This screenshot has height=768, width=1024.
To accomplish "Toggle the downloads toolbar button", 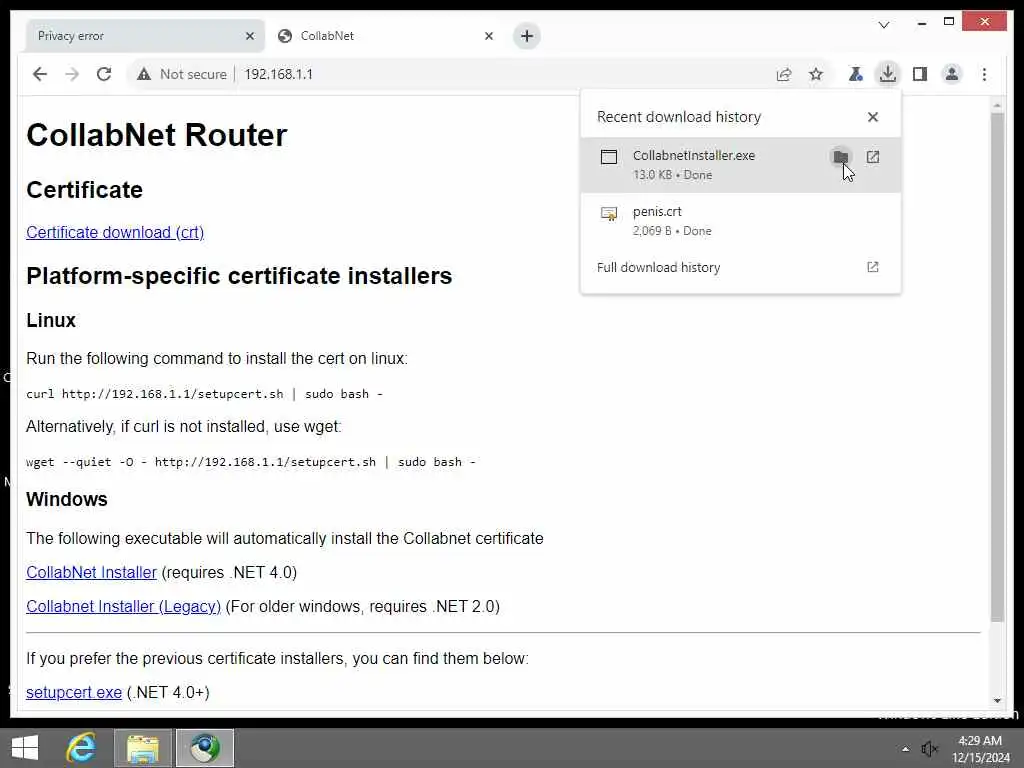I will coord(888,74).
